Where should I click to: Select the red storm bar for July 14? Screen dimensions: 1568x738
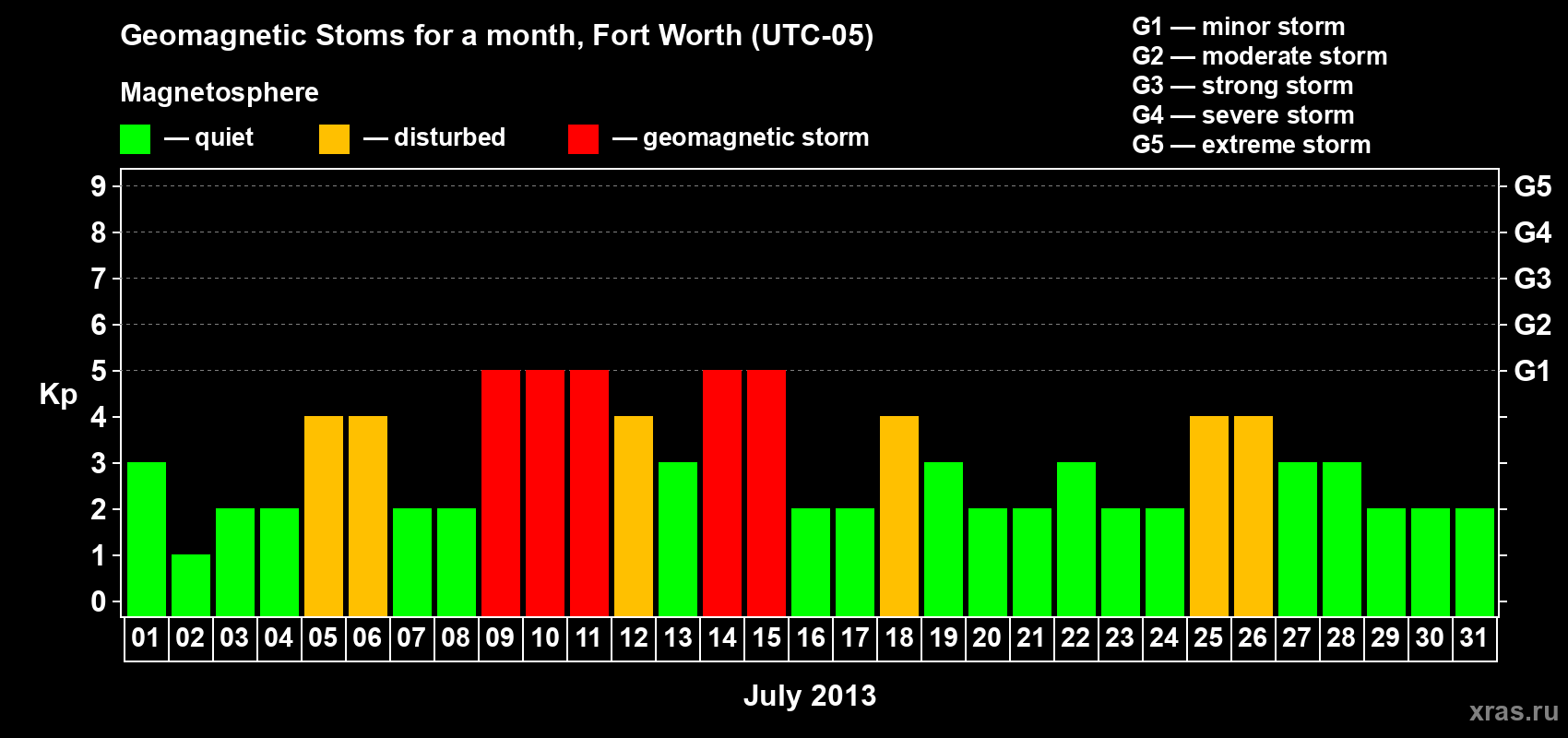(x=722, y=493)
